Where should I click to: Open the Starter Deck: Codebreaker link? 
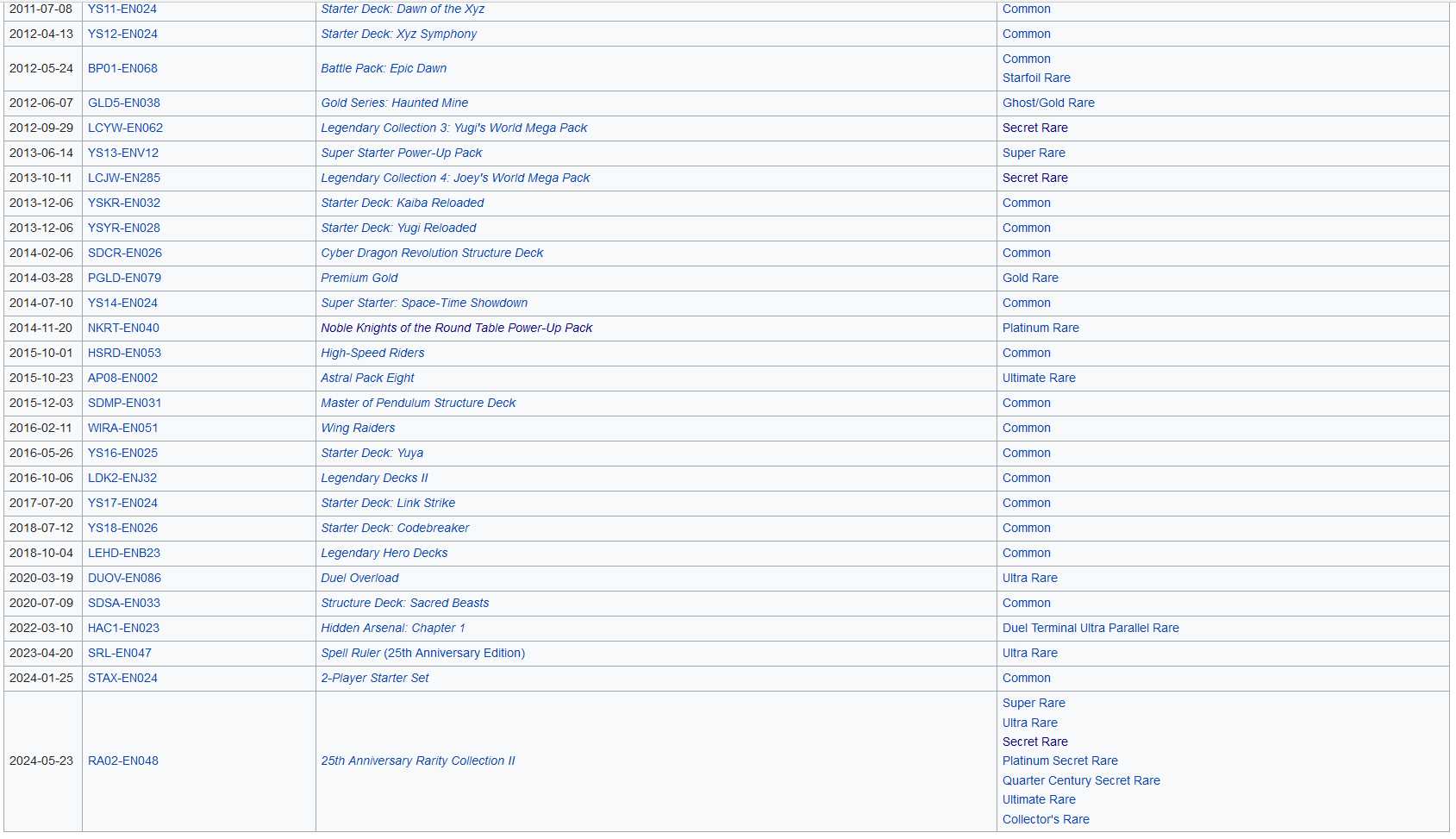point(395,528)
